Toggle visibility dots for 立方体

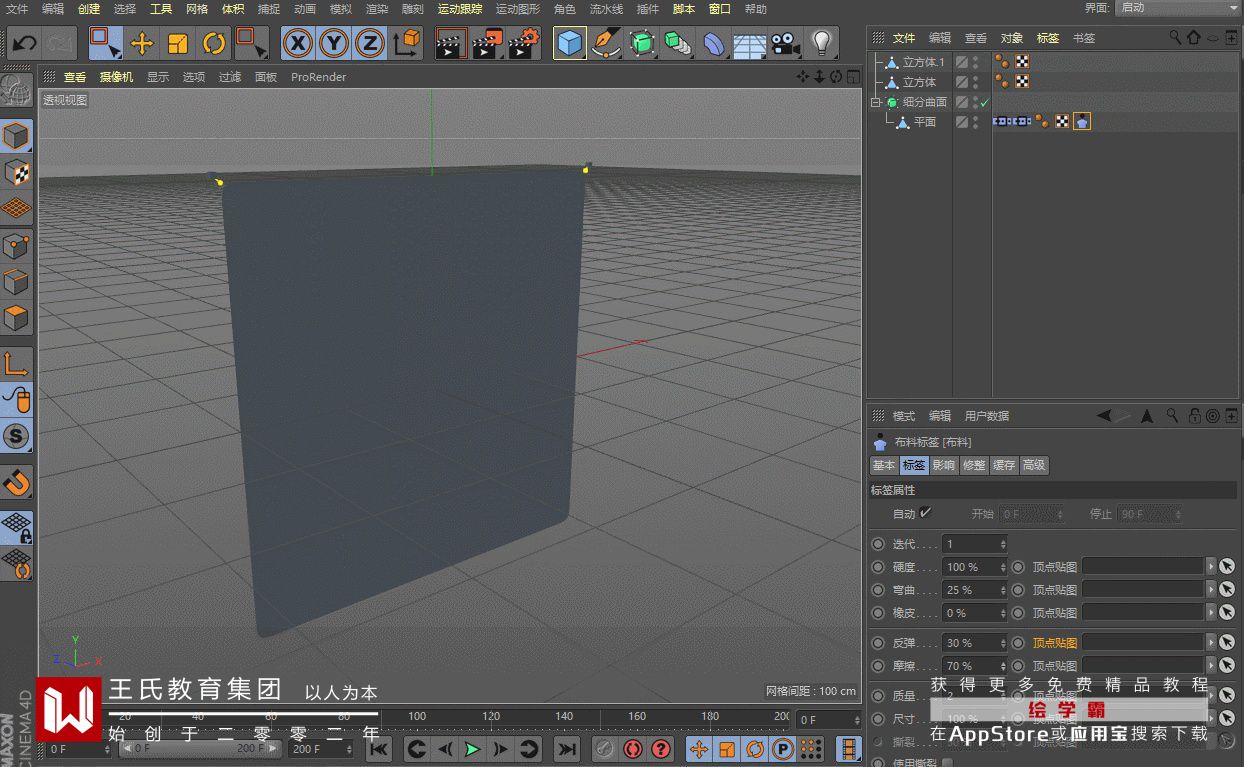click(x=976, y=82)
